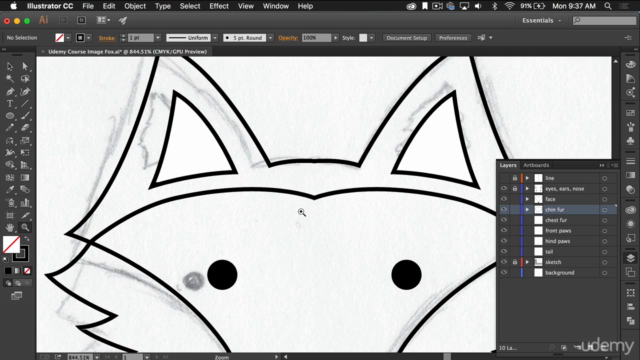Select the Type tool

[x=10, y=104]
